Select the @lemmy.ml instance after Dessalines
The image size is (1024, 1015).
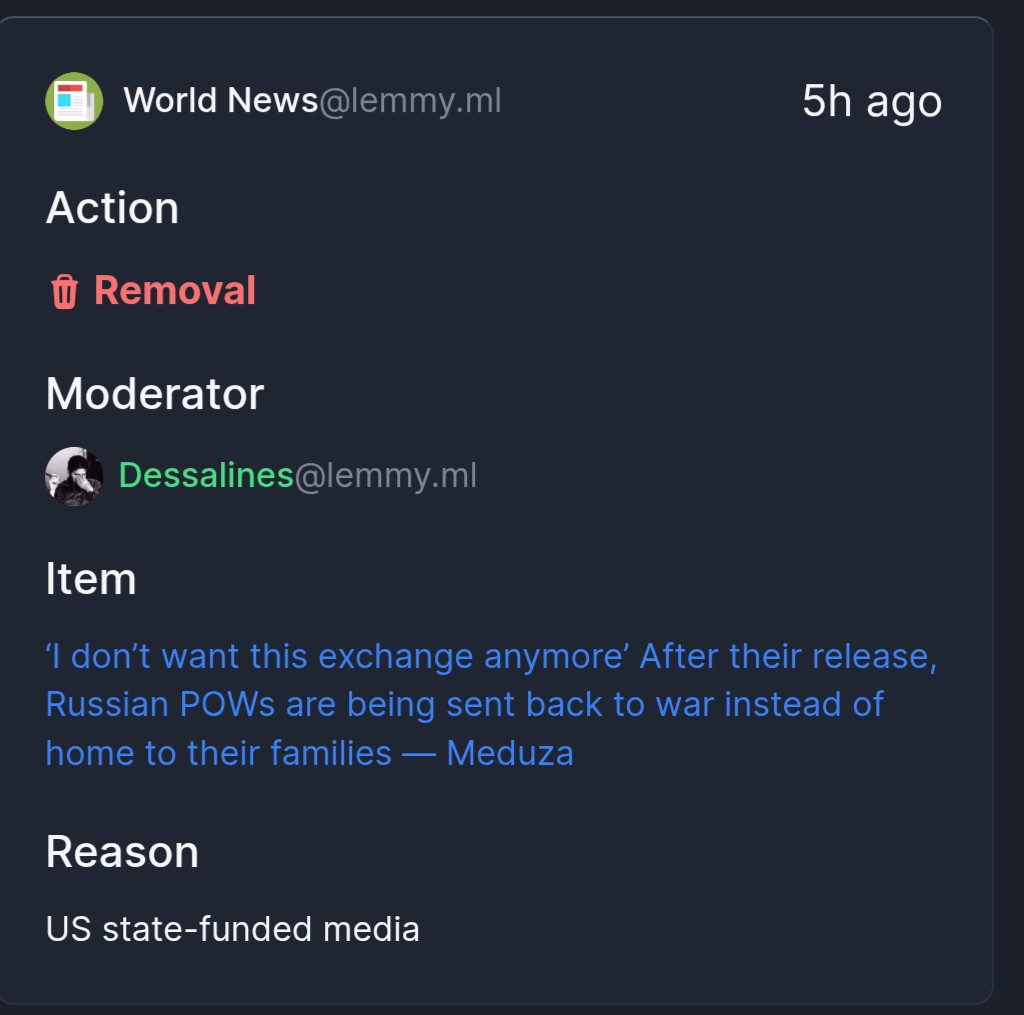click(386, 475)
